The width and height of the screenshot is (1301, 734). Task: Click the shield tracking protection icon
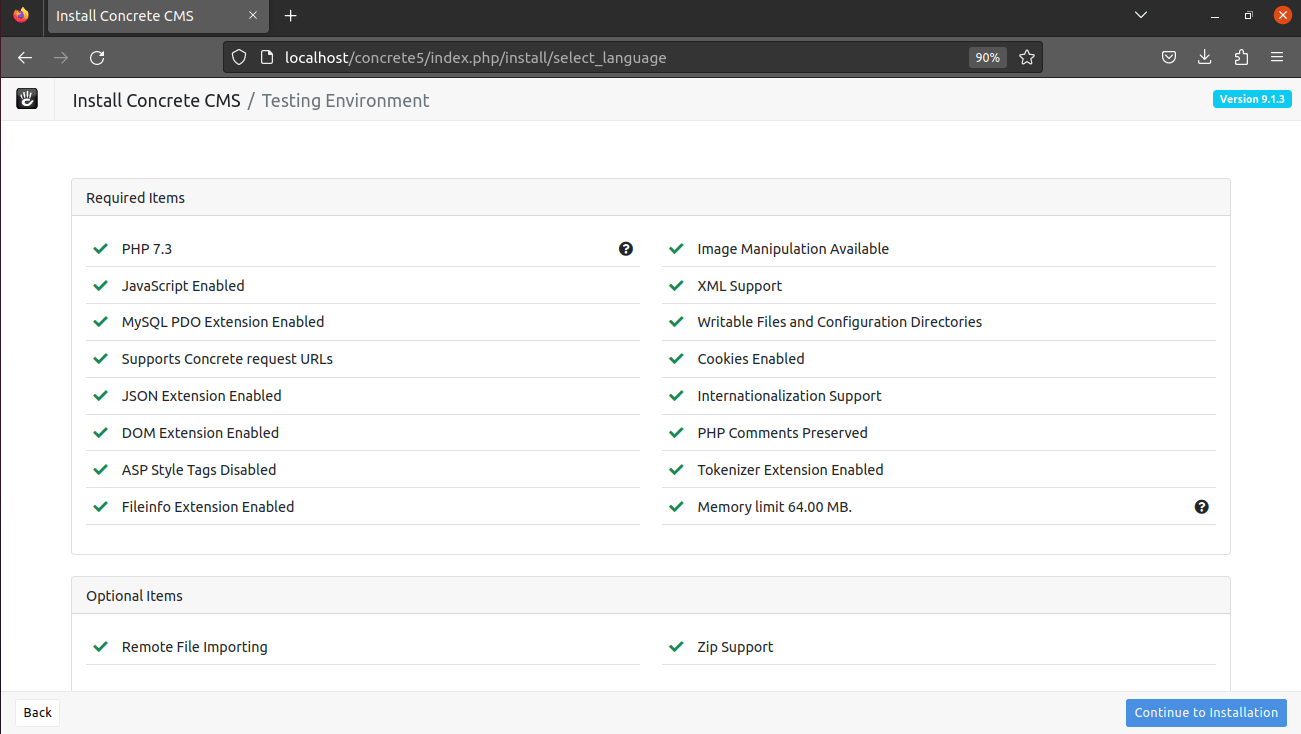(238, 58)
